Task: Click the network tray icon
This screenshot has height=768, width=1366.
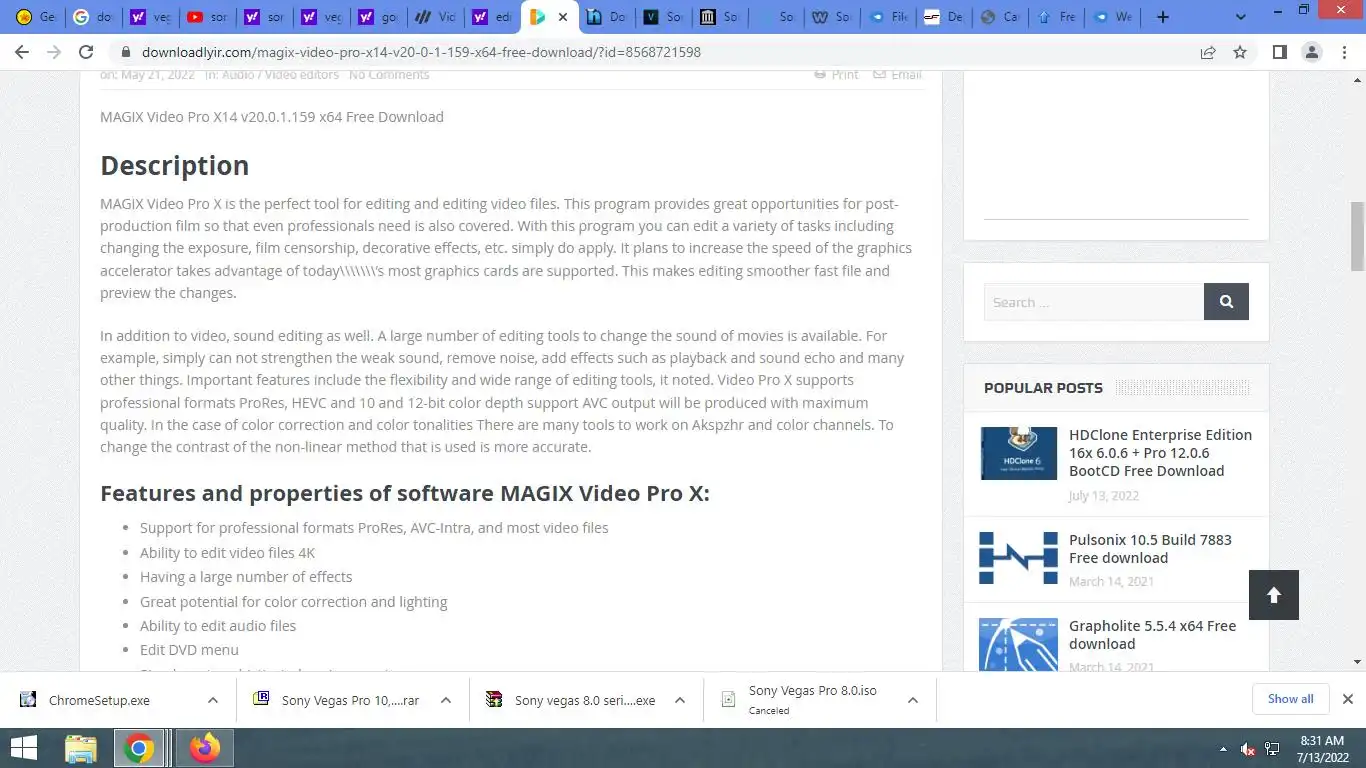Action: click(x=1273, y=749)
